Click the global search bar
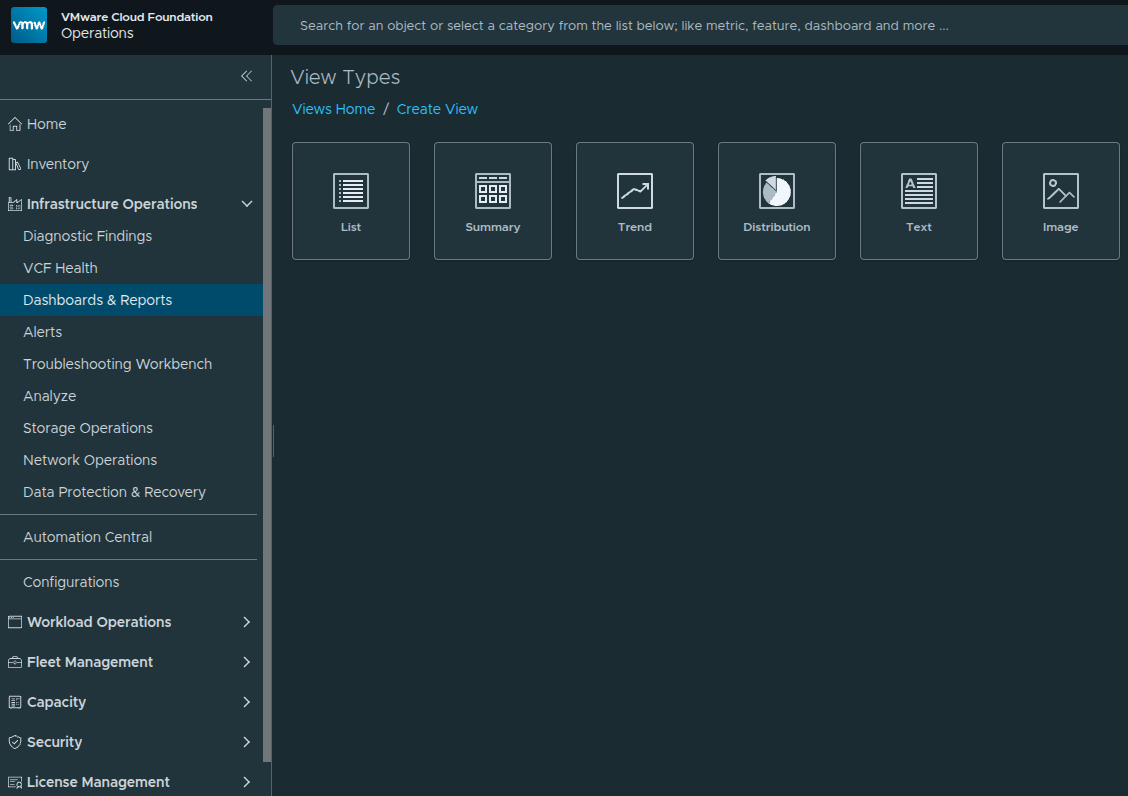Image resolution: width=1128 pixels, height=796 pixels. (x=700, y=25)
